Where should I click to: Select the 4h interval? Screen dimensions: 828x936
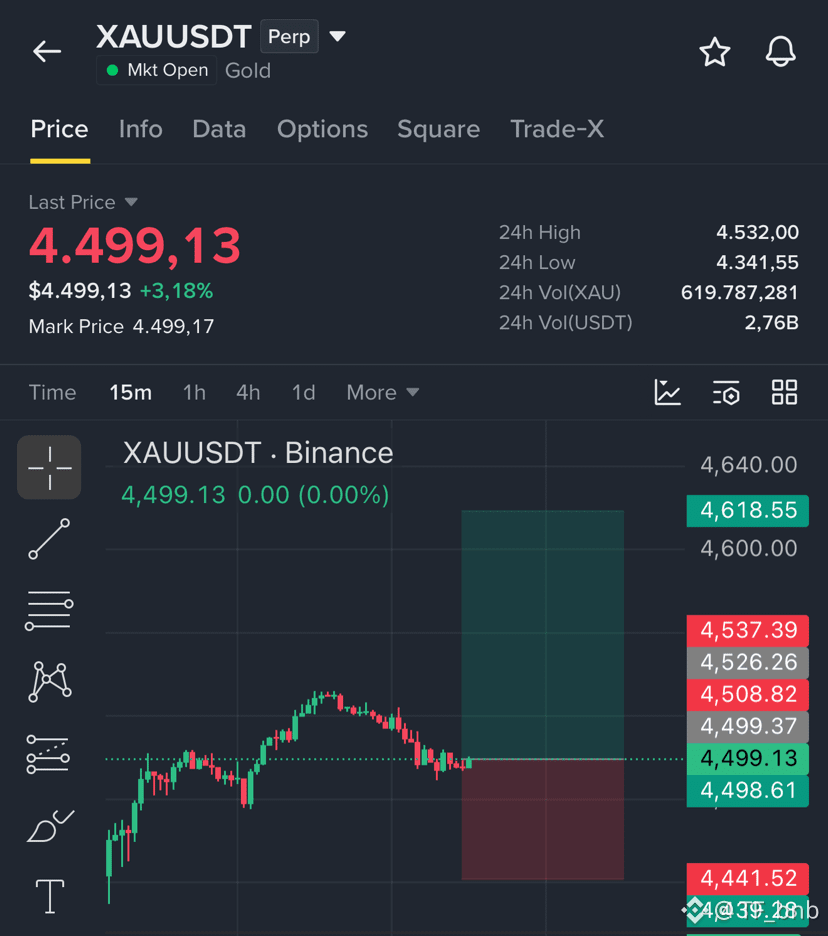(x=248, y=392)
